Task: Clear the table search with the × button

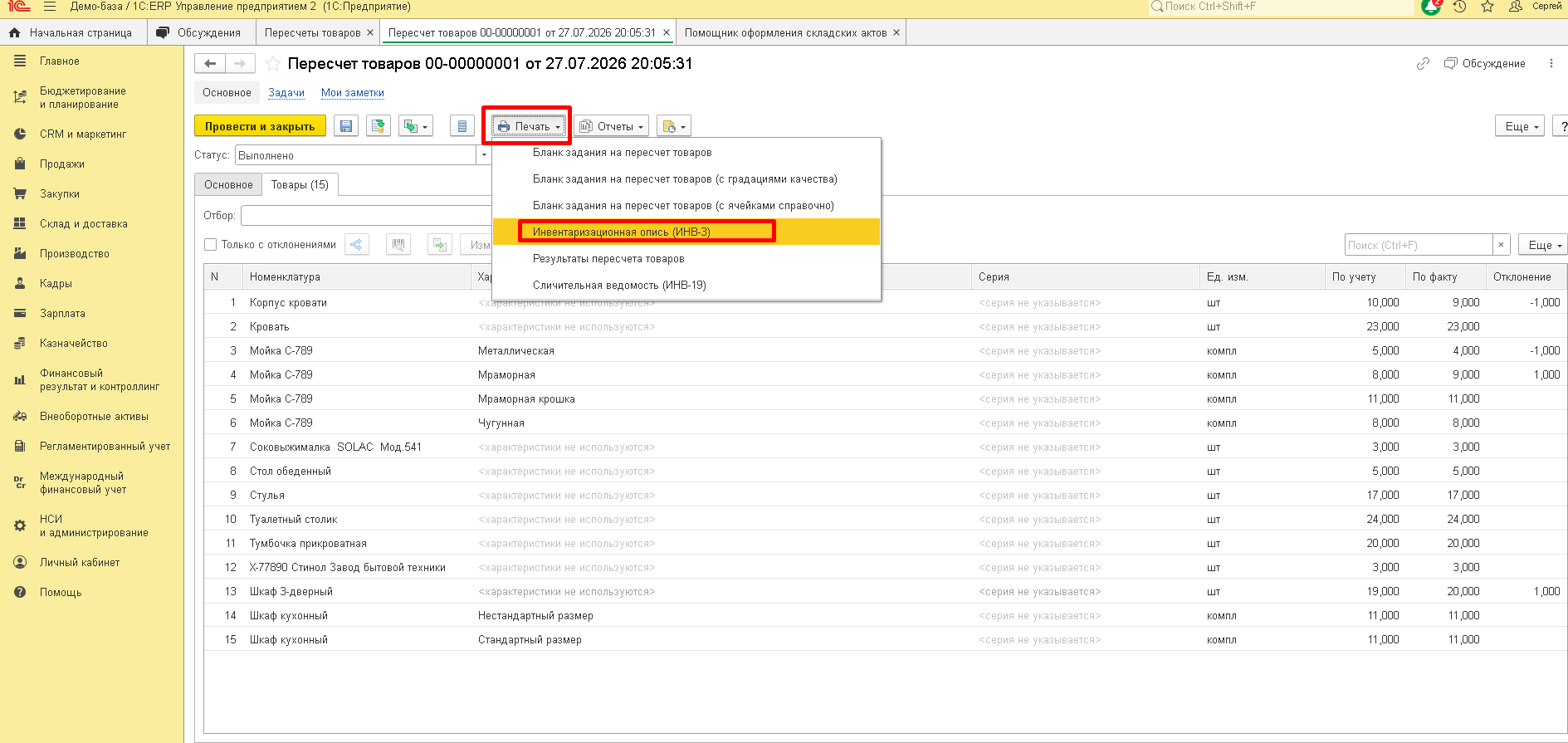Action: click(1501, 245)
